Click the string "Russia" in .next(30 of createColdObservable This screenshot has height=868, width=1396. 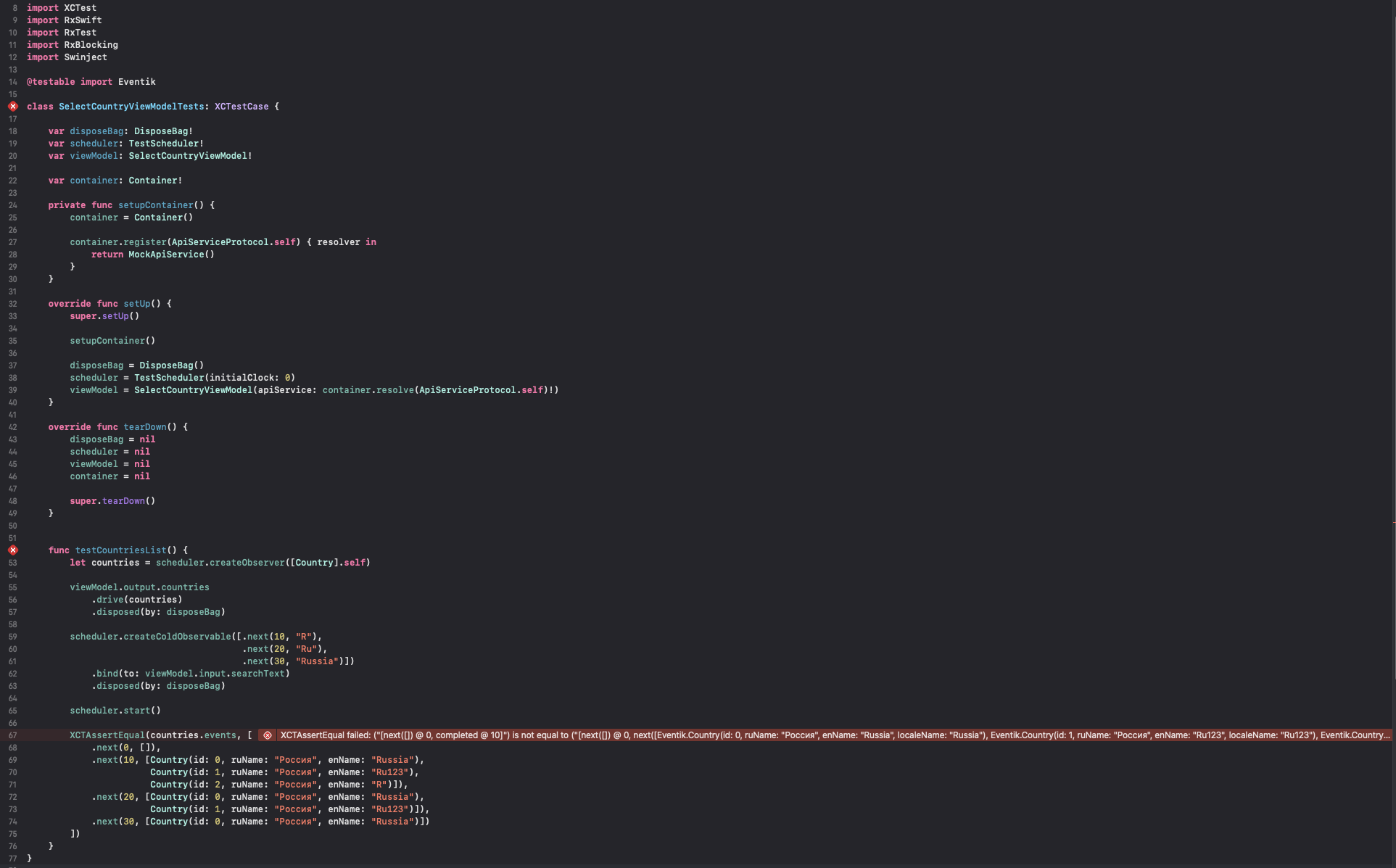tap(317, 661)
